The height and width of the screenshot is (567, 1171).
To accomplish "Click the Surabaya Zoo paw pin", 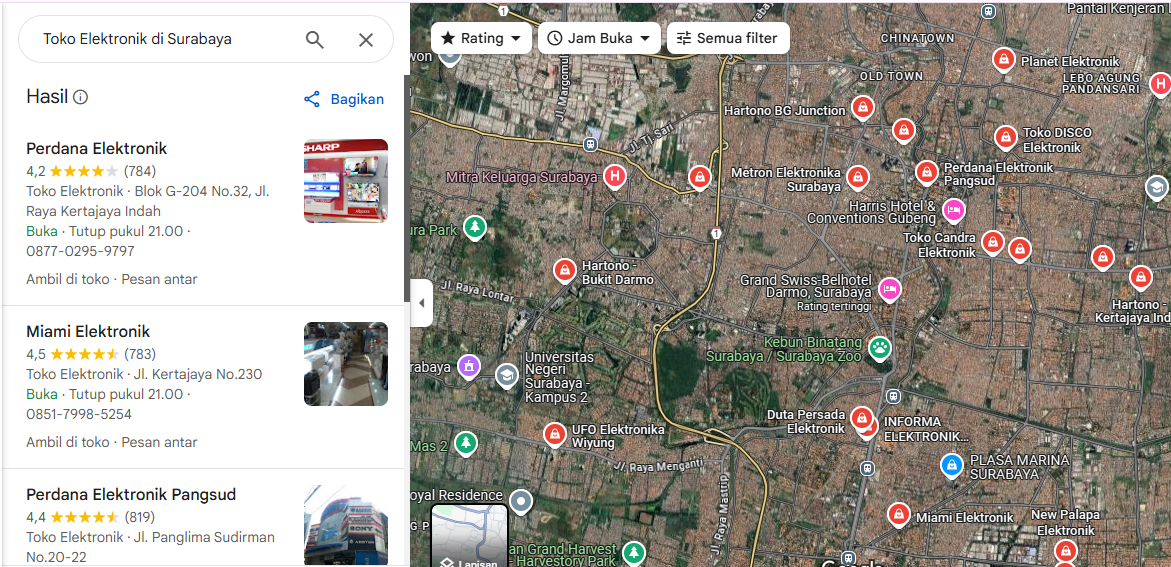I will [880, 347].
